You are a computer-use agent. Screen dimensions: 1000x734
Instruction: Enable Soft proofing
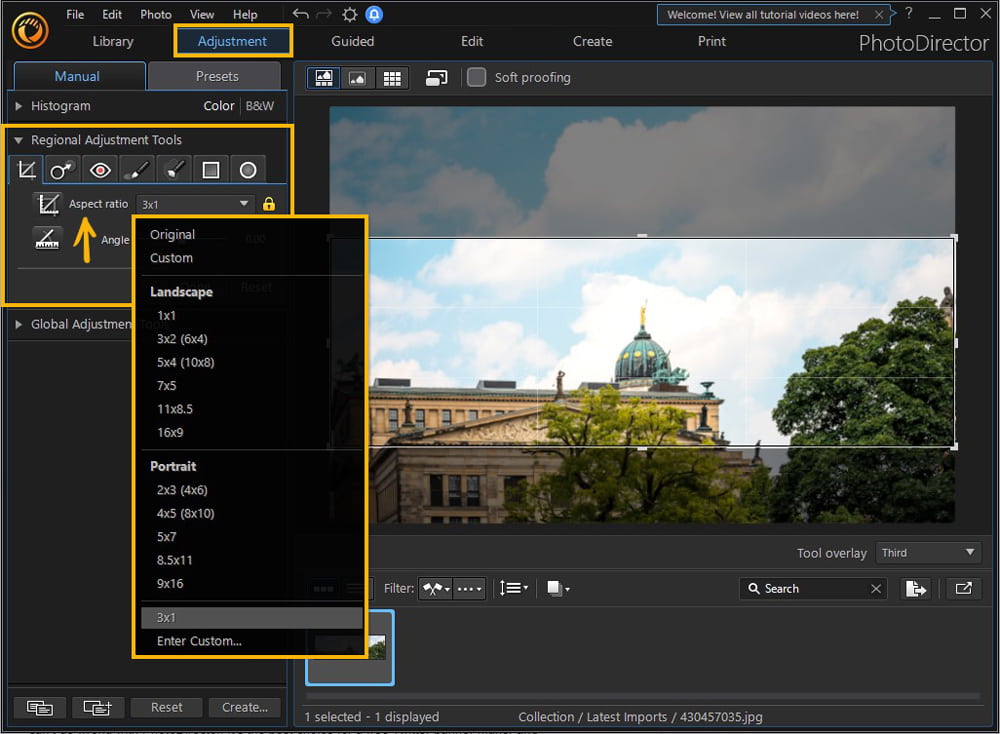tap(476, 77)
